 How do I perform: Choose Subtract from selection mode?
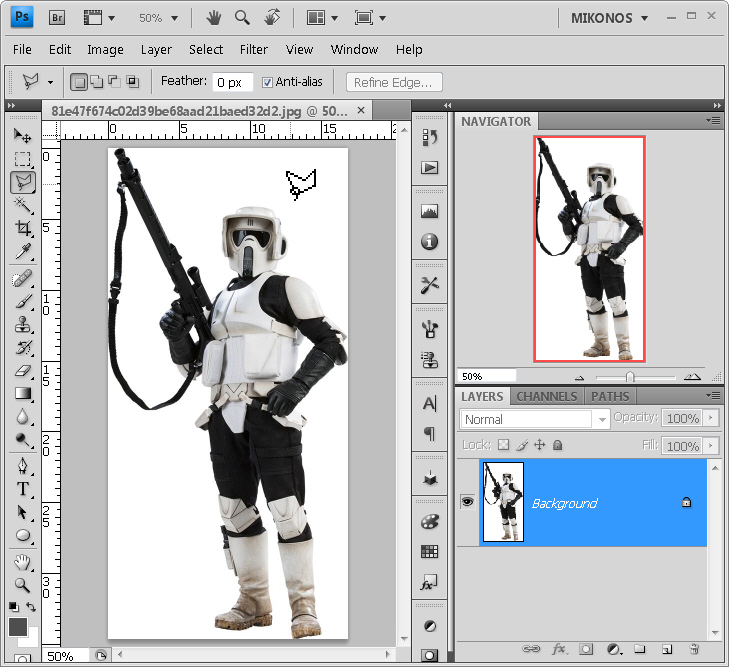point(114,81)
